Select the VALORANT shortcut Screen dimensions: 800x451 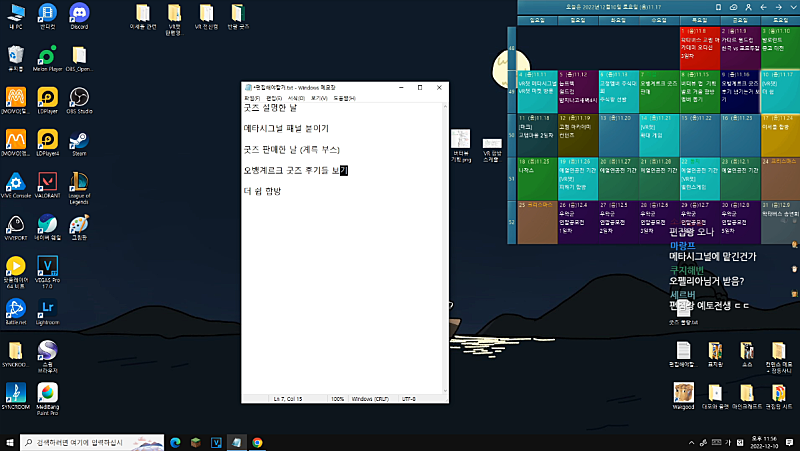click(46, 183)
